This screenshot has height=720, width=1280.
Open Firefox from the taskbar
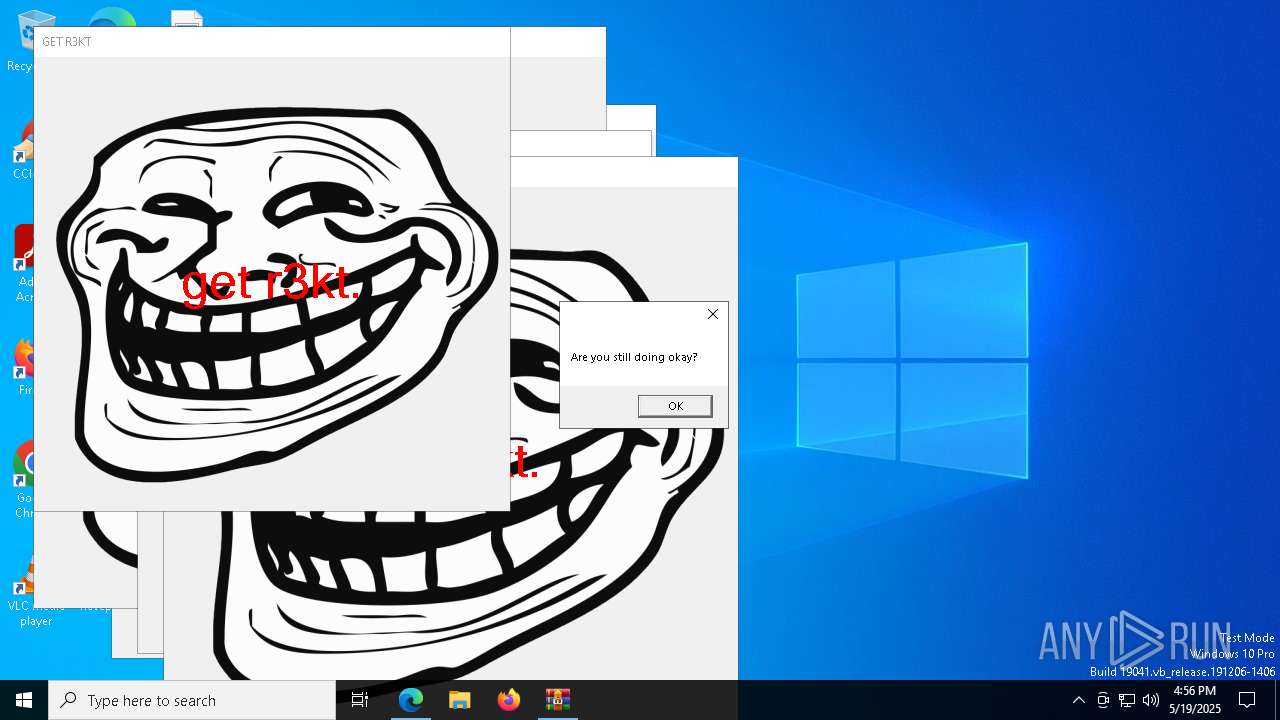tap(509, 700)
